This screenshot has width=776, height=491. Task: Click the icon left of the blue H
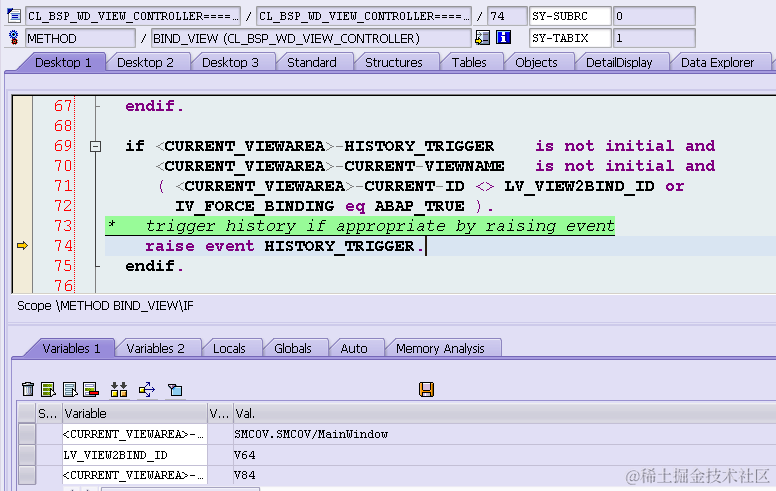tap(482, 38)
